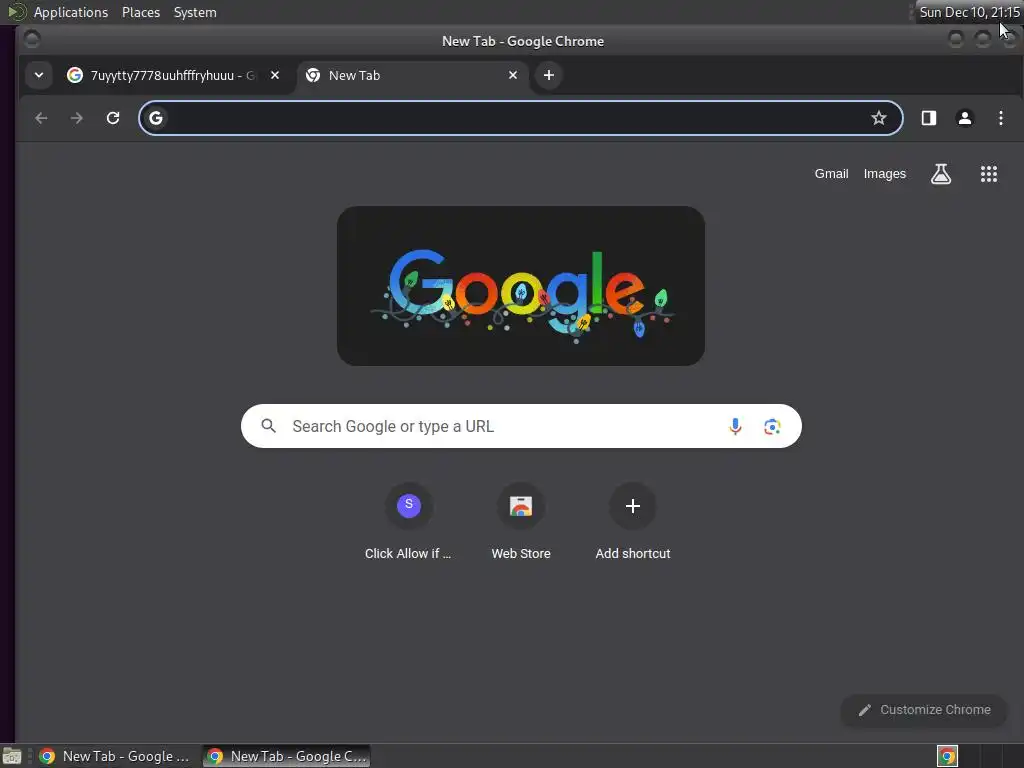Open the Web Store shortcut
This screenshot has width=1024, height=768.
(x=520, y=522)
